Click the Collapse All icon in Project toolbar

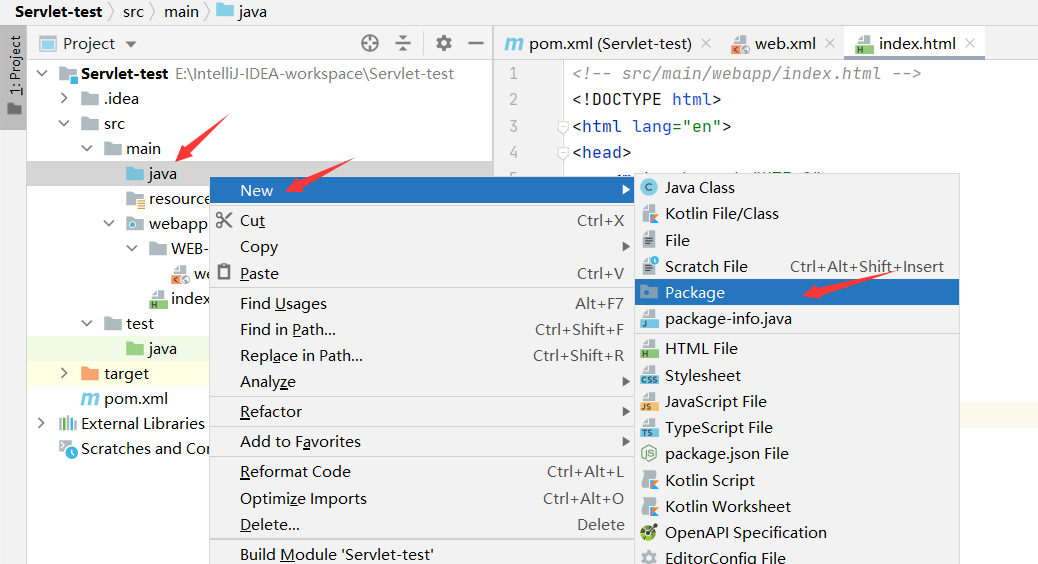[403, 44]
